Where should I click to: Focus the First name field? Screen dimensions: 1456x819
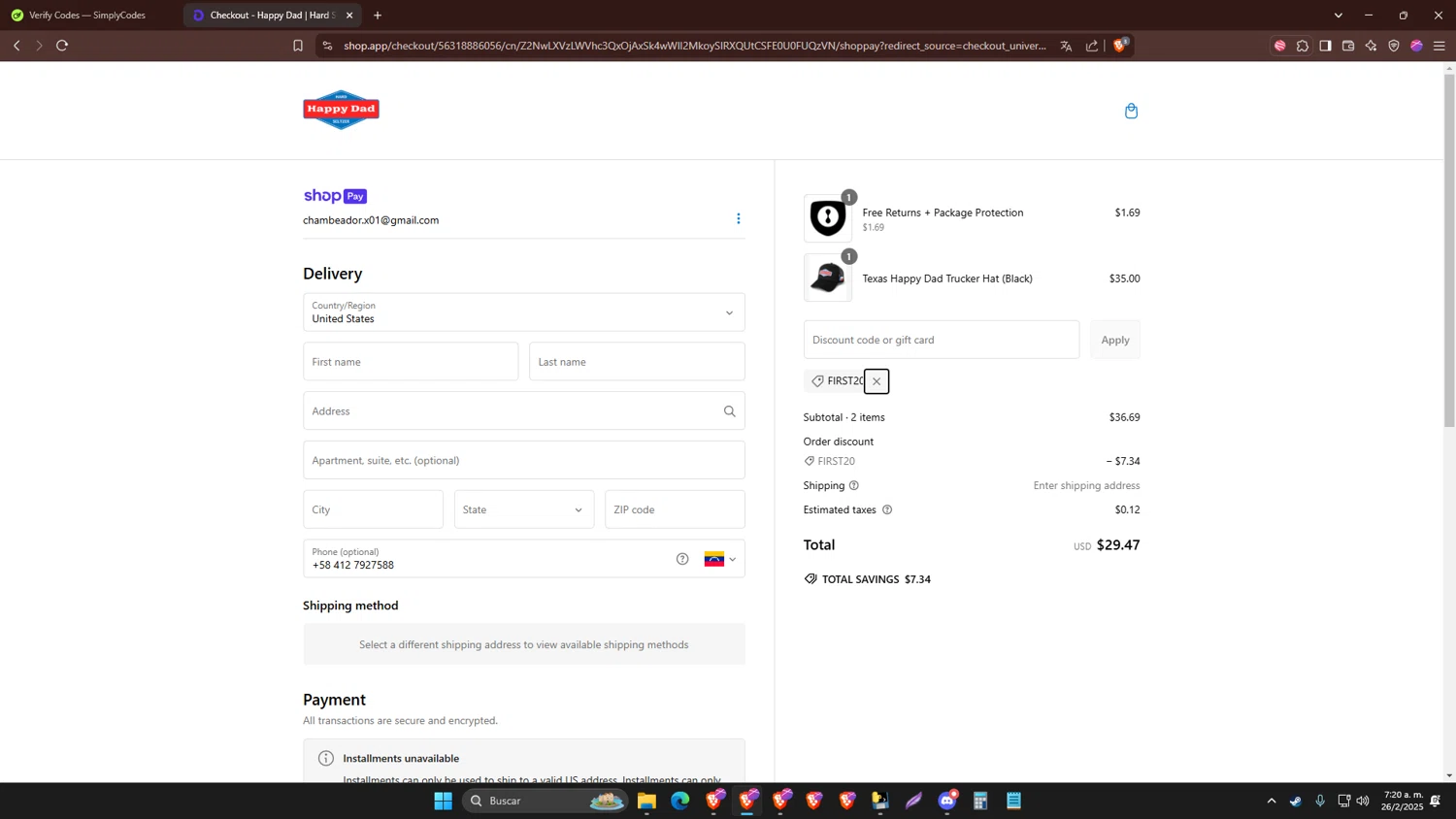tap(411, 362)
